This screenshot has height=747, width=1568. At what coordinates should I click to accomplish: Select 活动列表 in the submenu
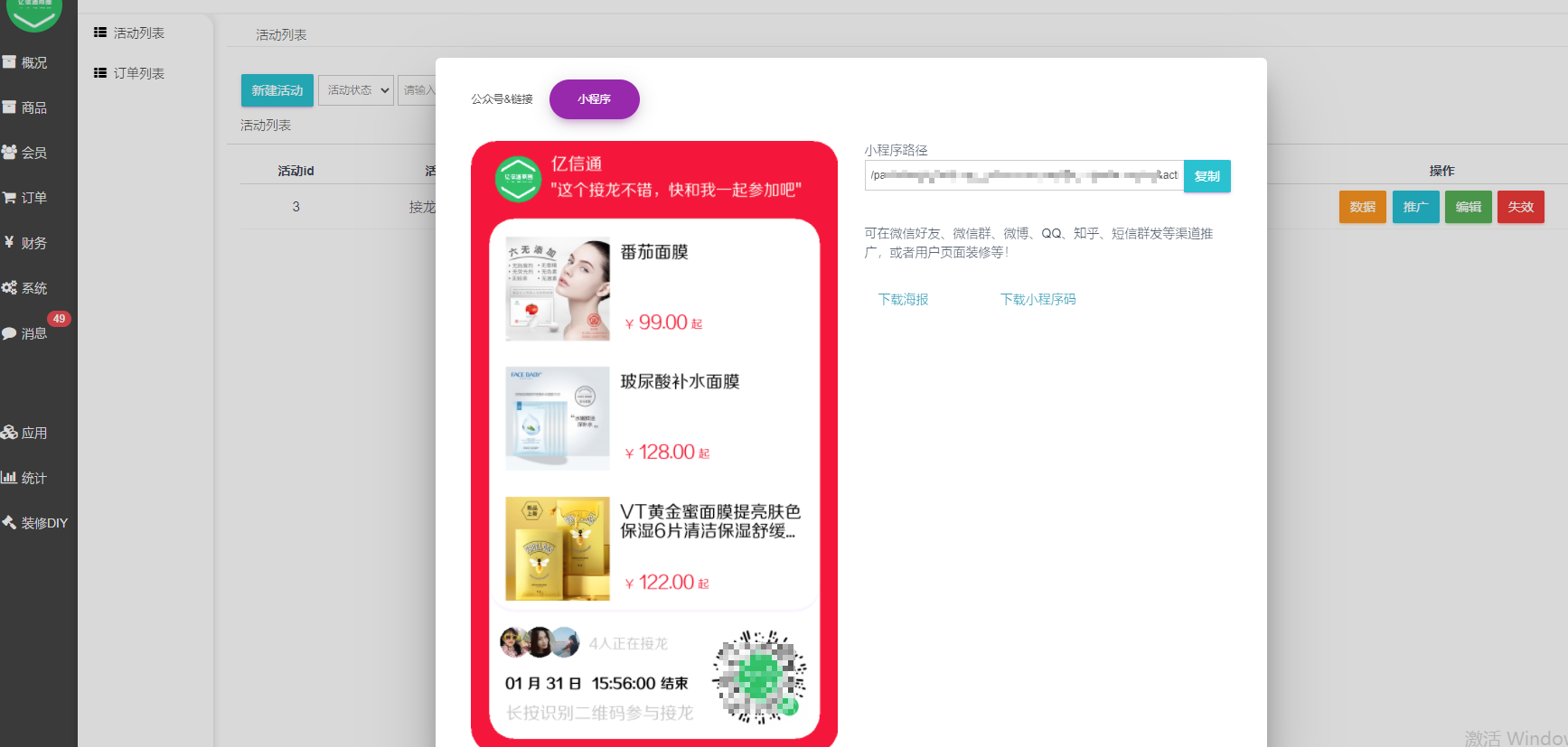pyautogui.click(x=129, y=33)
